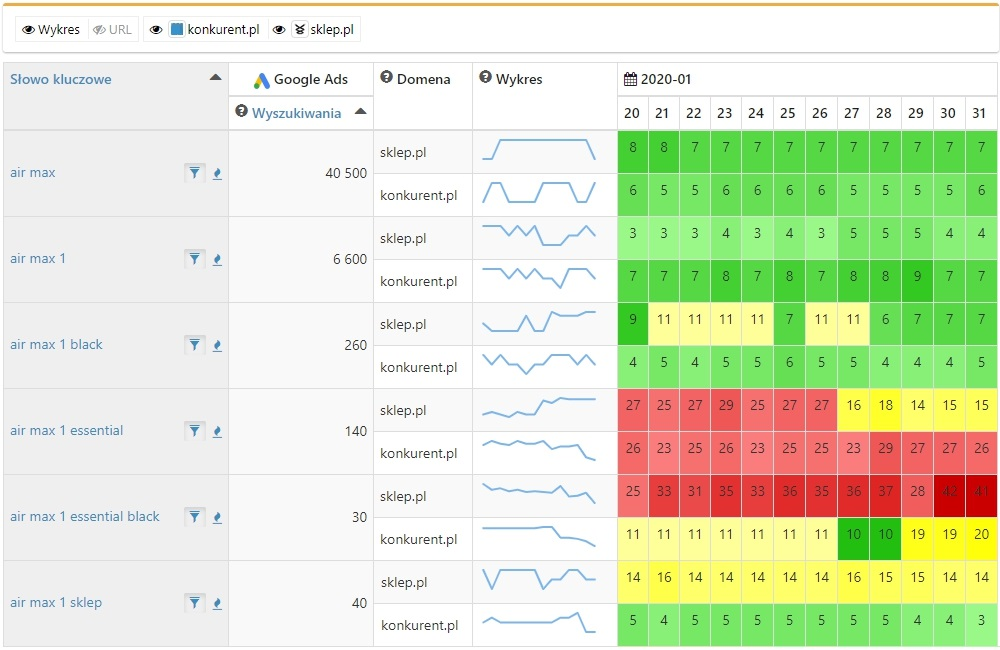Click help icon beside Wykres header

[x=485, y=78]
